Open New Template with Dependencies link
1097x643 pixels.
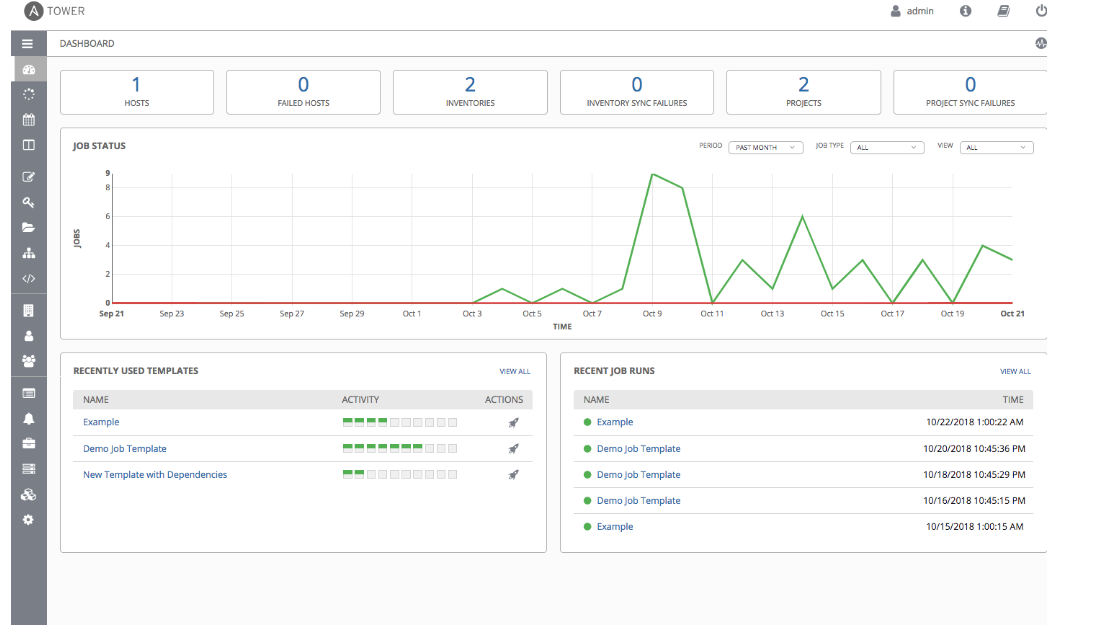click(x=155, y=474)
